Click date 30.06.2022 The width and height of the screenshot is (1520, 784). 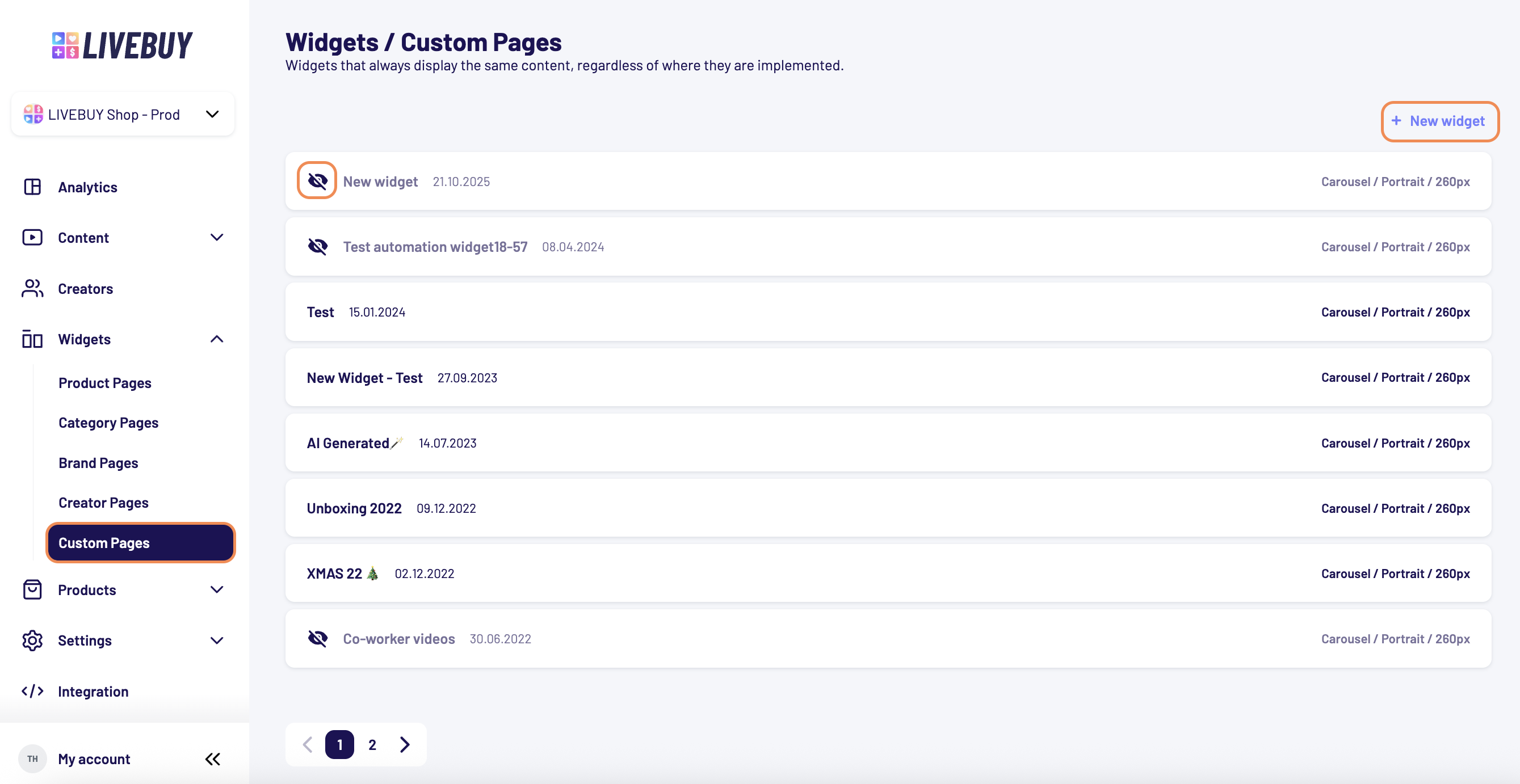[501, 639]
